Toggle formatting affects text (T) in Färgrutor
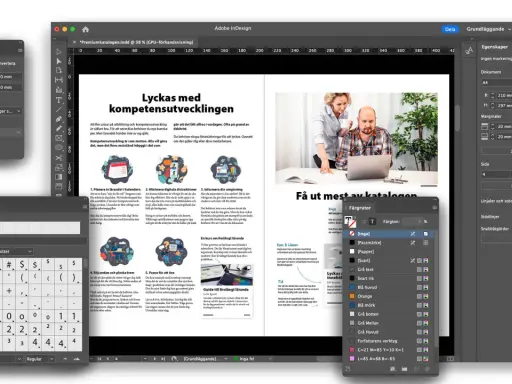Screen dimensions: 512x384 [x=372, y=221]
